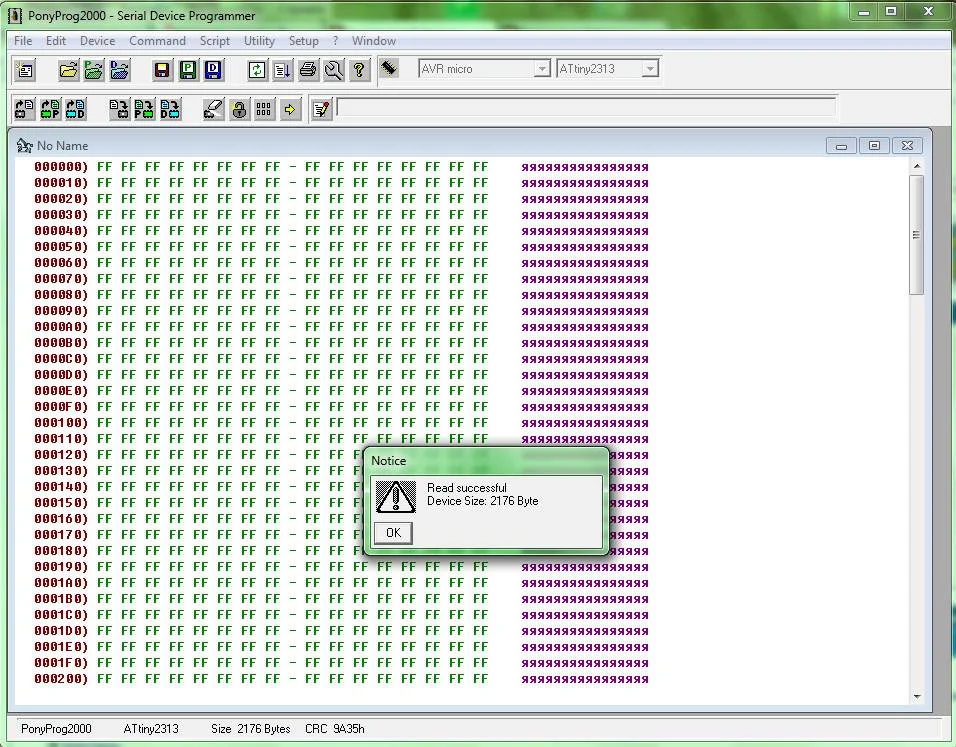Open the AVR micro device family dropdown
Image resolution: width=956 pixels, height=747 pixels.
541,69
